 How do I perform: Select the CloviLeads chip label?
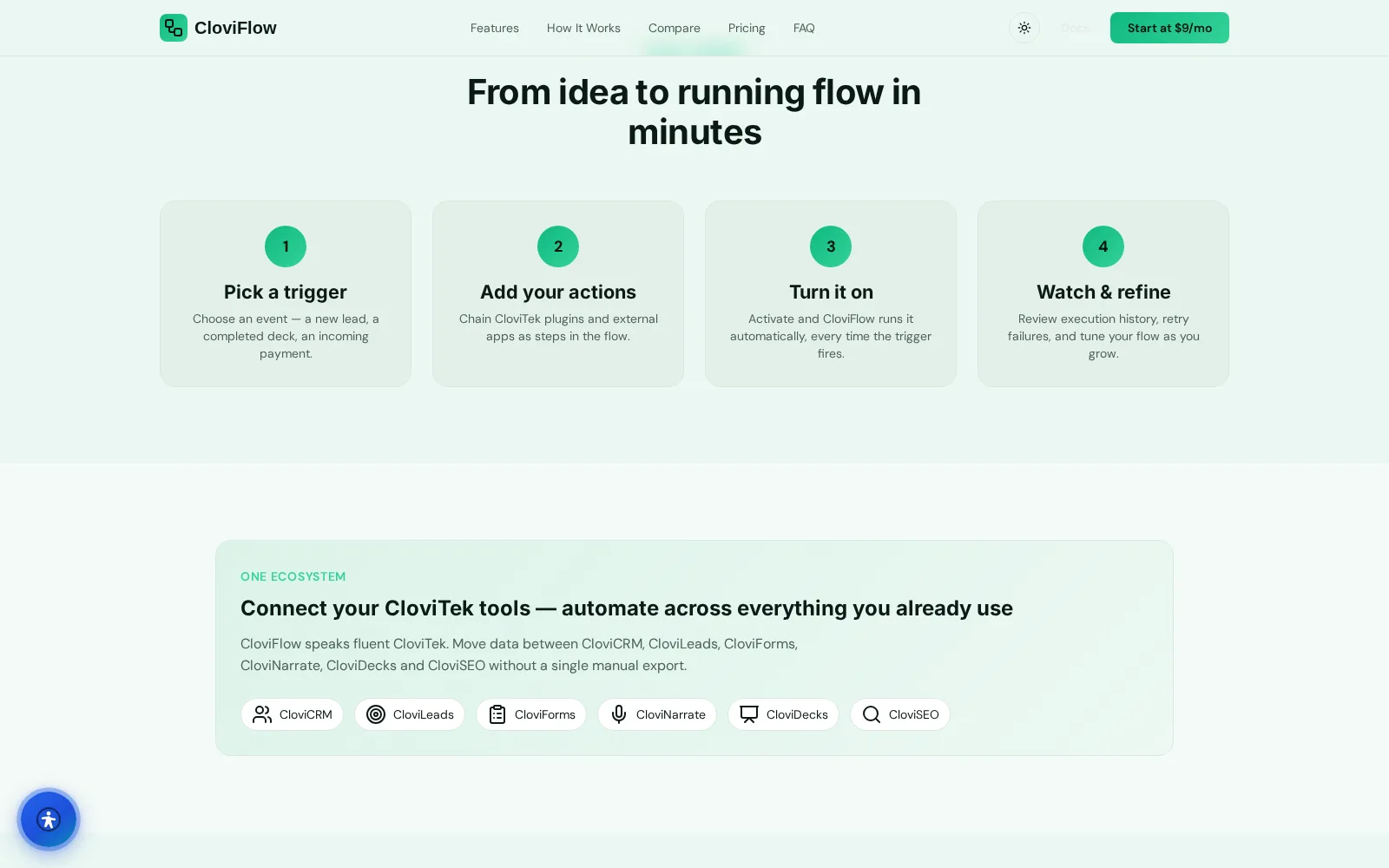[x=424, y=714]
